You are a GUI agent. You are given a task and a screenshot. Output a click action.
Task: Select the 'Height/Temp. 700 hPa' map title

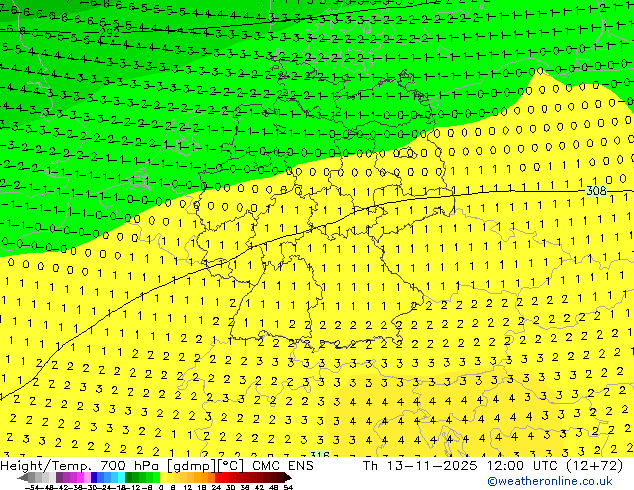point(81,466)
